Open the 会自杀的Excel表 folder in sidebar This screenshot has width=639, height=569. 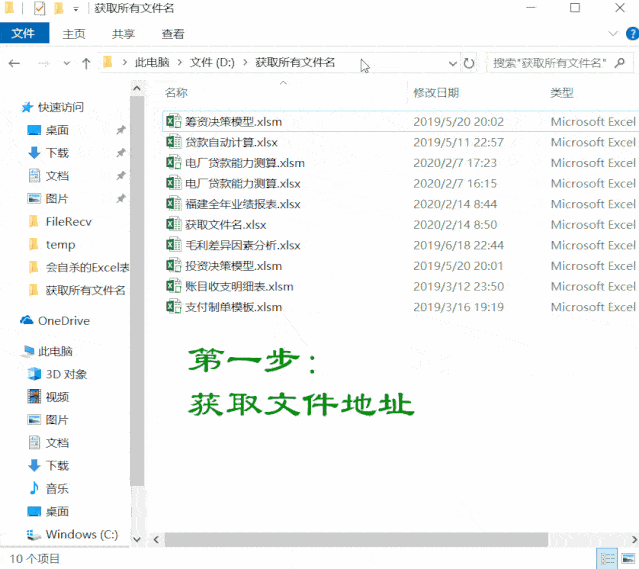coord(87,267)
